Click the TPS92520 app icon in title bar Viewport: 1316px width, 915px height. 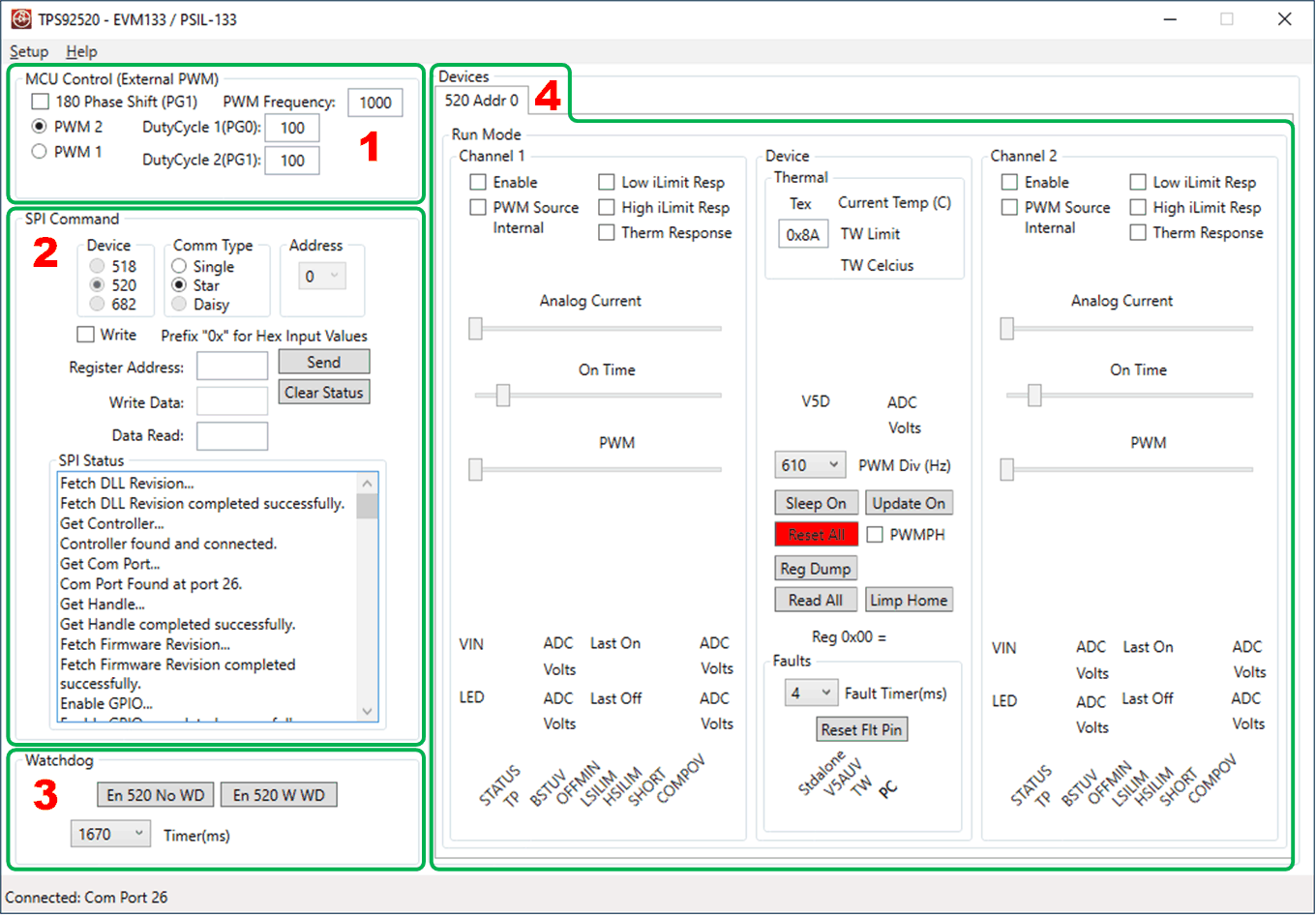click(x=20, y=19)
